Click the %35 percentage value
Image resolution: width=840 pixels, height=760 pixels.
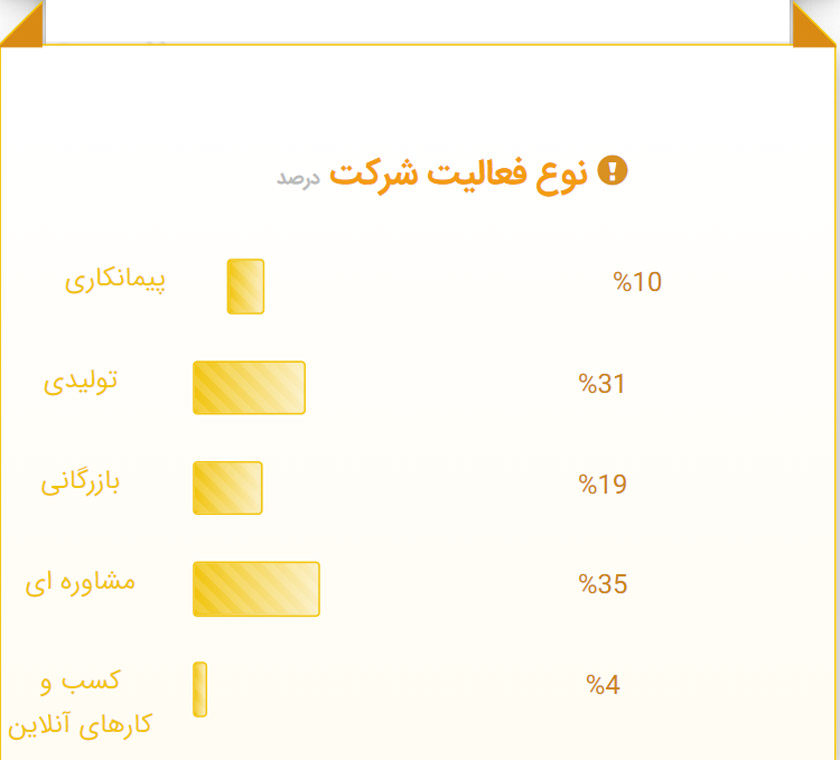[603, 585]
